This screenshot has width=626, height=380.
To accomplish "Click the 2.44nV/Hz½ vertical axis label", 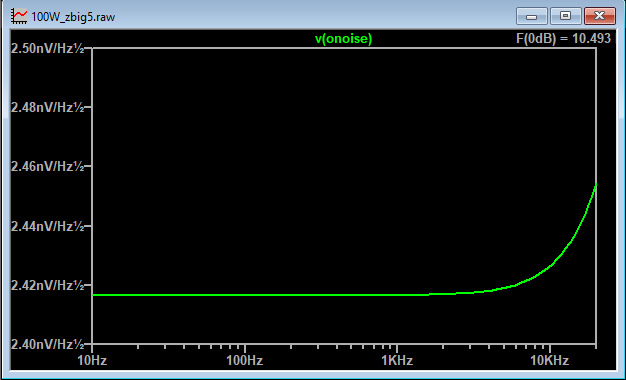I will tap(48, 226).
